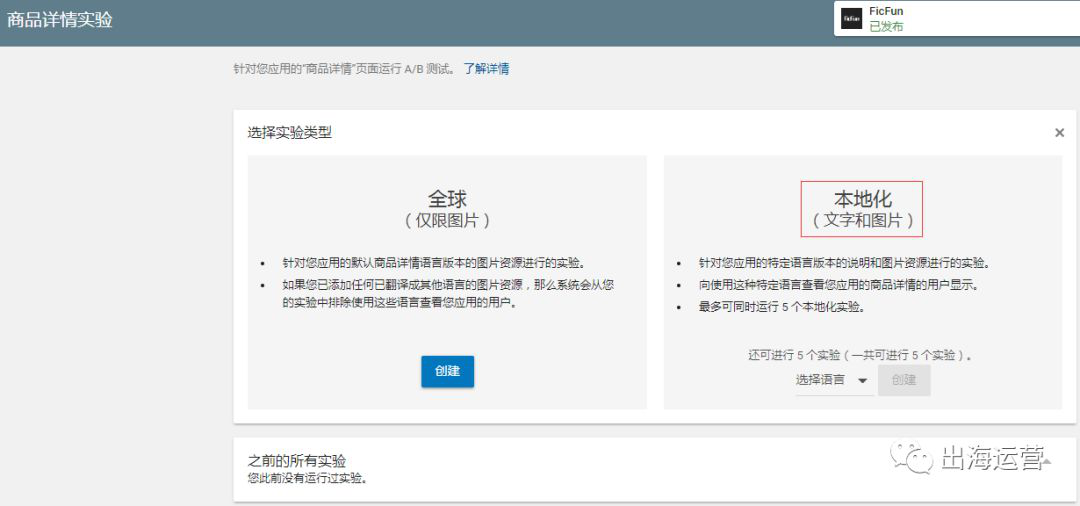1080x506 pixels.
Task: Click the 出海运营 watermark text
Action: pyautogui.click(x=992, y=460)
